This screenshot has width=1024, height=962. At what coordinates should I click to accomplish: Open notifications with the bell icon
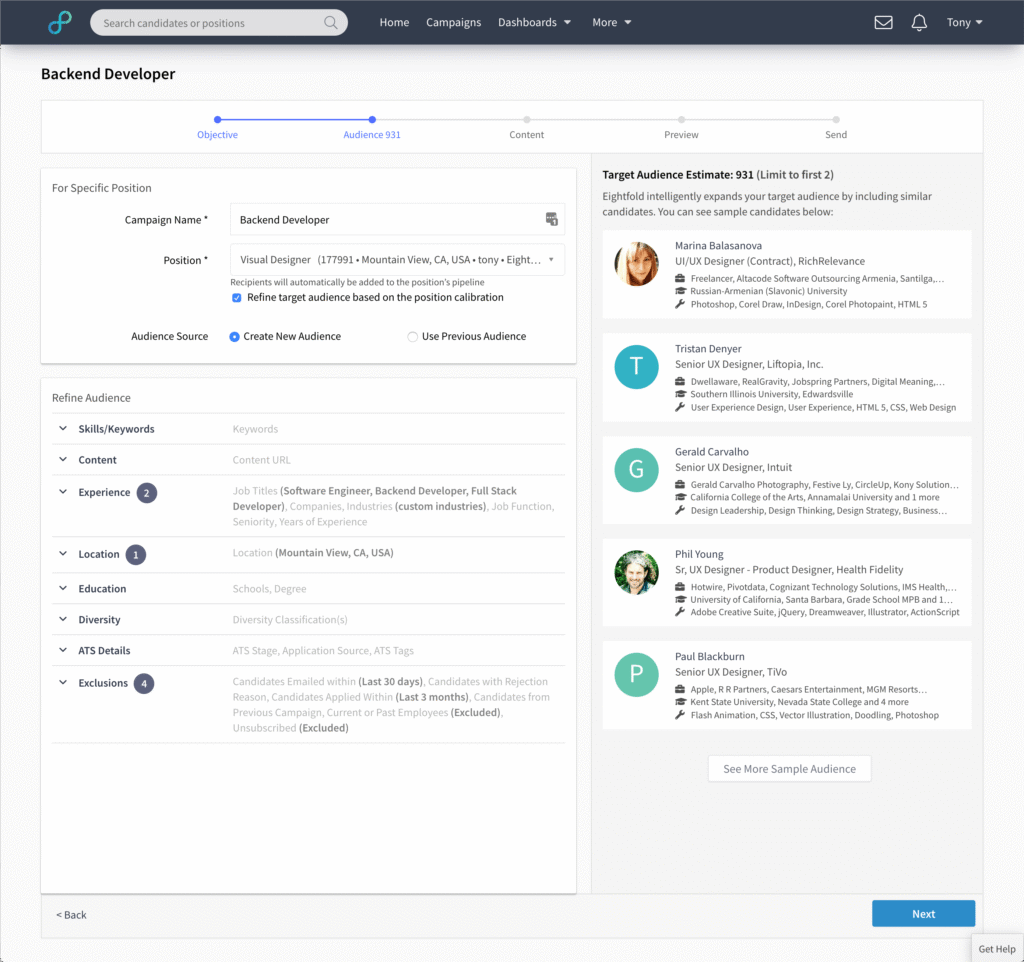click(919, 21)
